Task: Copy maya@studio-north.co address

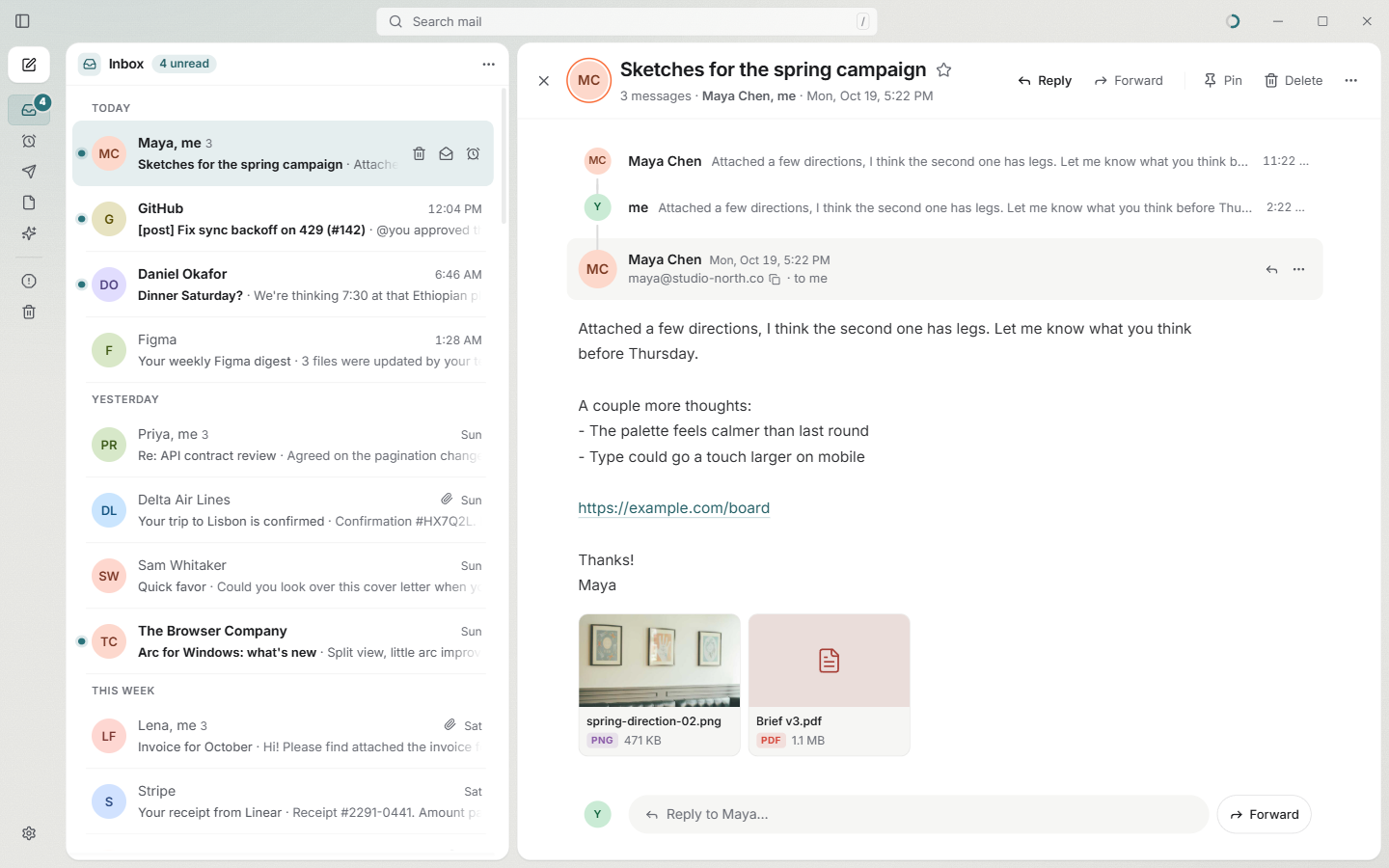Action: 775,280
